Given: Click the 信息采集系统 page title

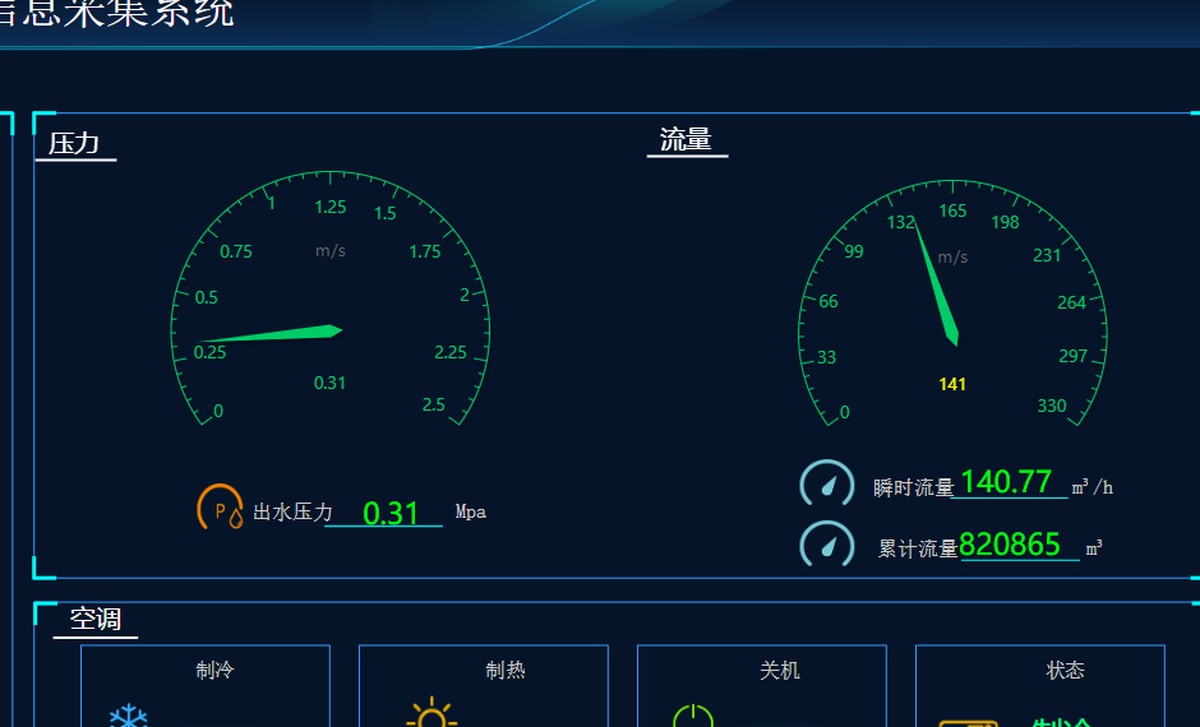Looking at the screenshot, I should click(x=116, y=13).
